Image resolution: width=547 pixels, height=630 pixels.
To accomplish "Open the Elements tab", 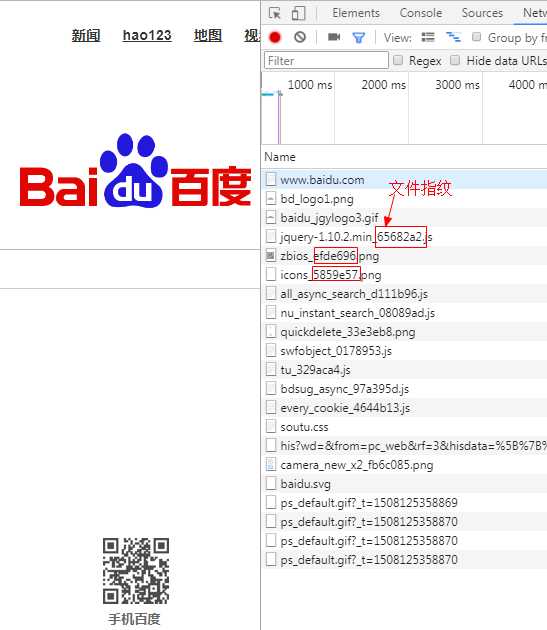I will (356, 13).
